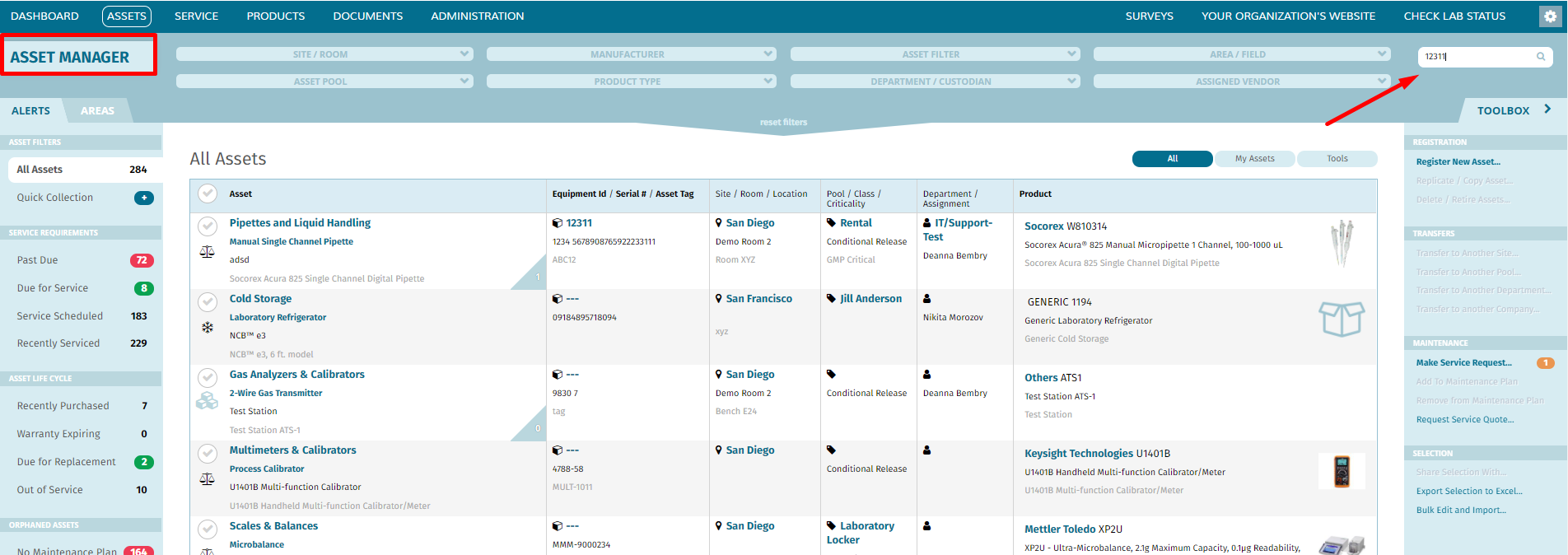The width and height of the screenshot is (1568, 555).
Task: Click tag icon in Multimeters & Calibrators row
Action: [832, 450]
